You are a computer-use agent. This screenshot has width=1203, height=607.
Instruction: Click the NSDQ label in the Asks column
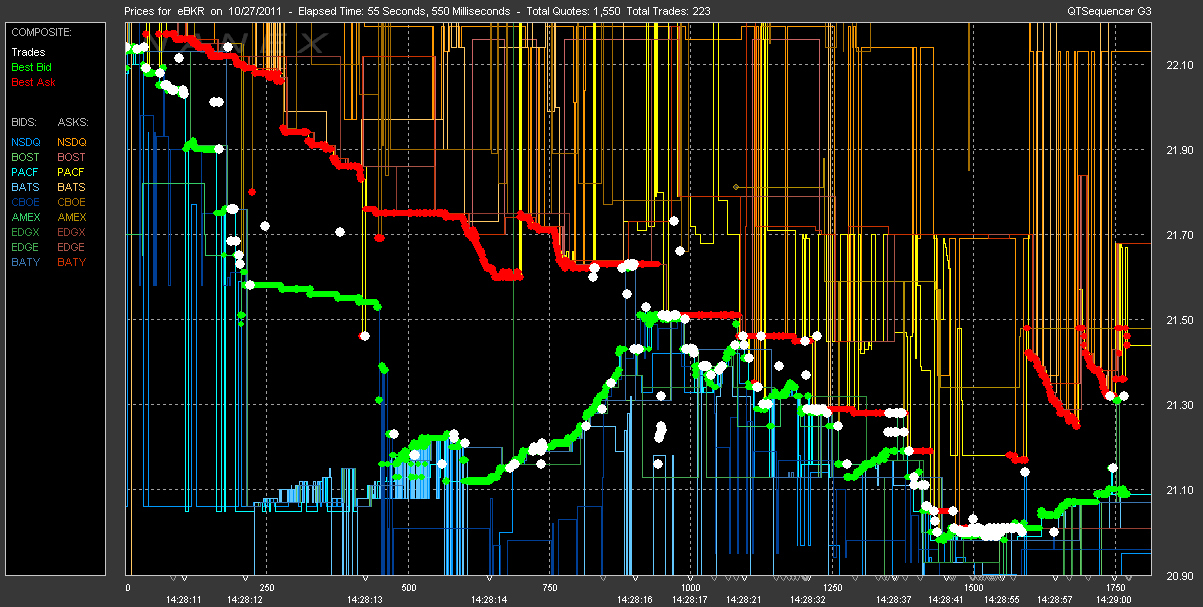click(71, 142)
